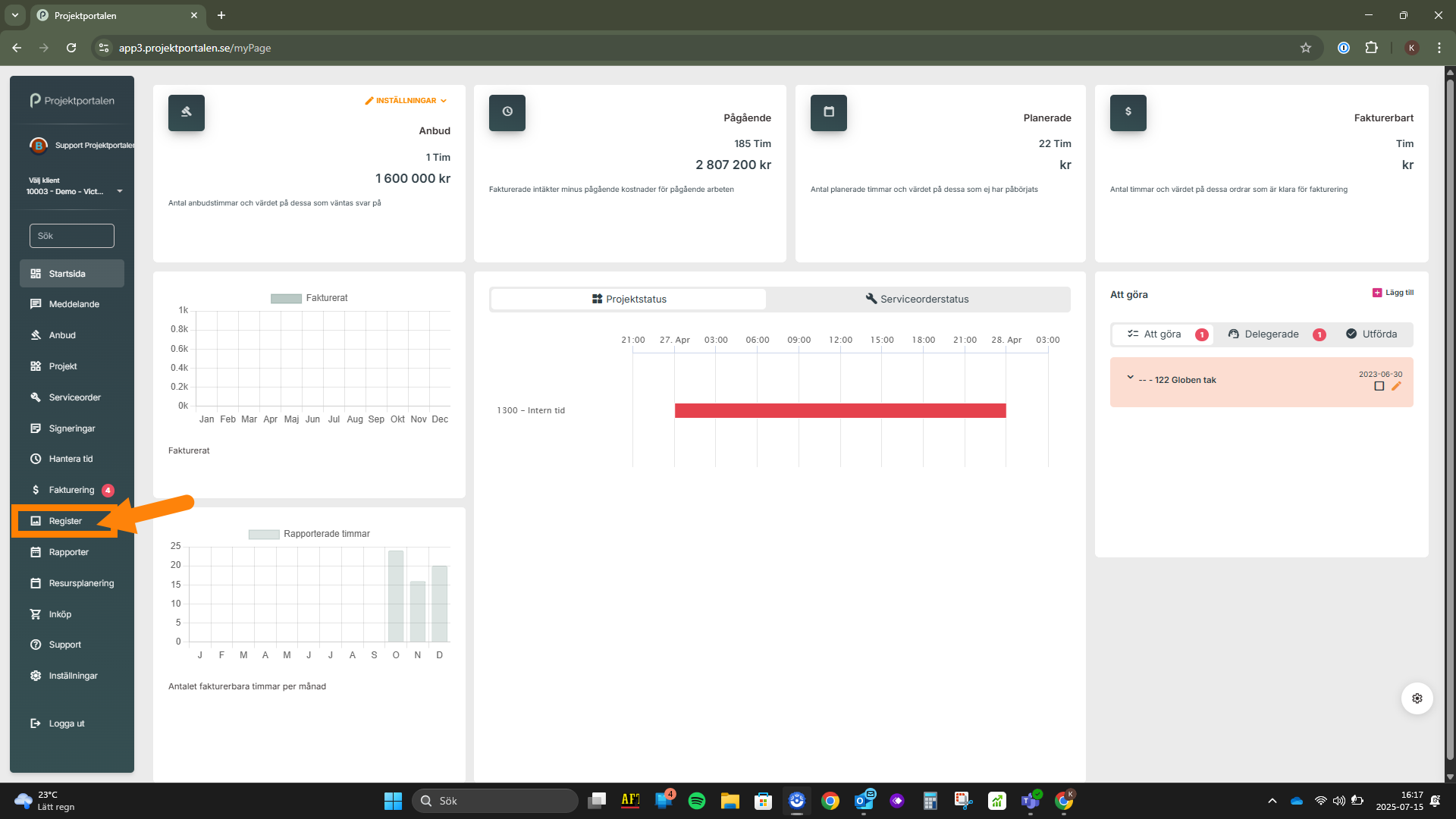Expand the Inställningar dropdown on Anbud card
The image size is (1456, 819).
point(406,100)
